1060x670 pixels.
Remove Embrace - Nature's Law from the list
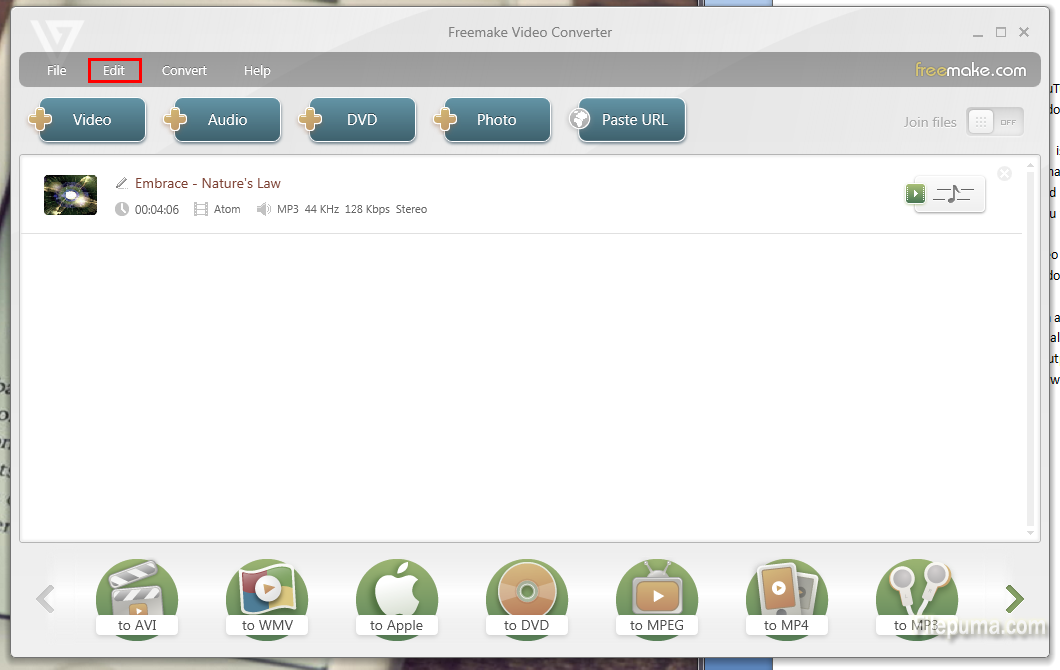point(1005,174)
